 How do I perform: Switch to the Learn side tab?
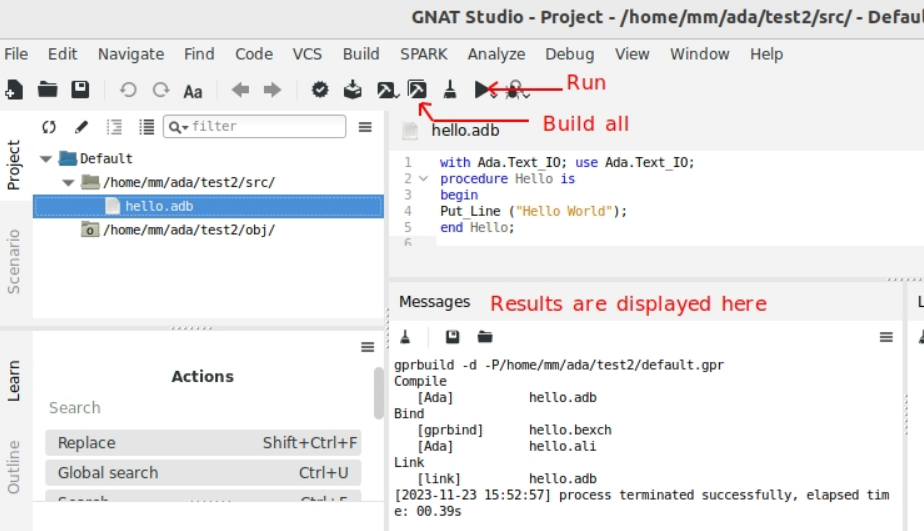(x=14, y=381)
